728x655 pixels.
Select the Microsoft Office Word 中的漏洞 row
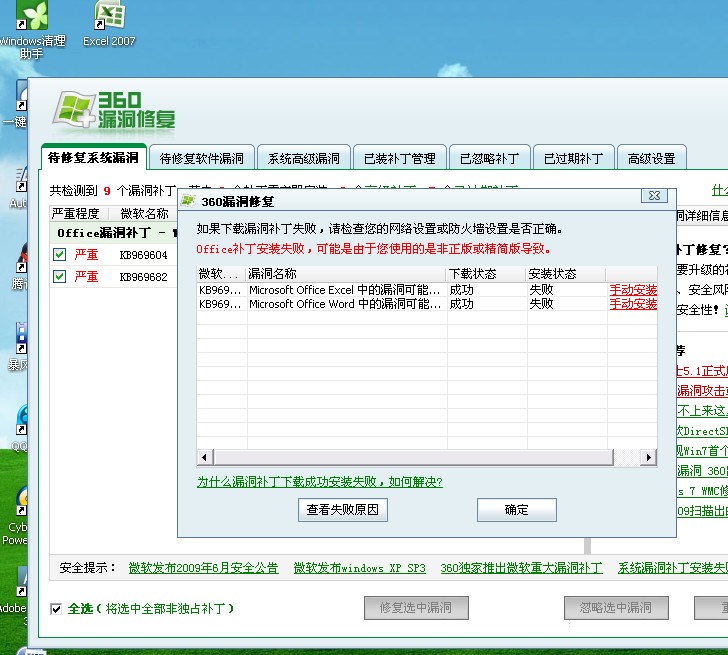pos(427,304)
